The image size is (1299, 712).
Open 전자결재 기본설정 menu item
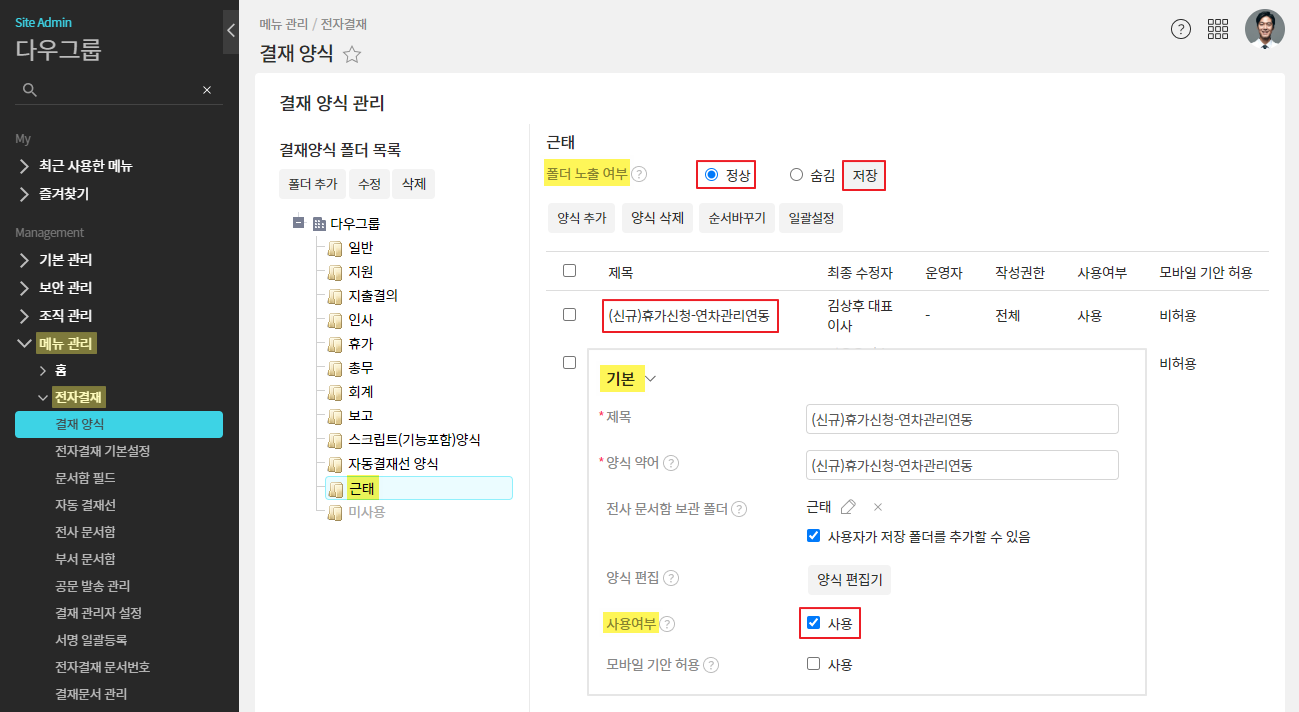pos(103,451)
